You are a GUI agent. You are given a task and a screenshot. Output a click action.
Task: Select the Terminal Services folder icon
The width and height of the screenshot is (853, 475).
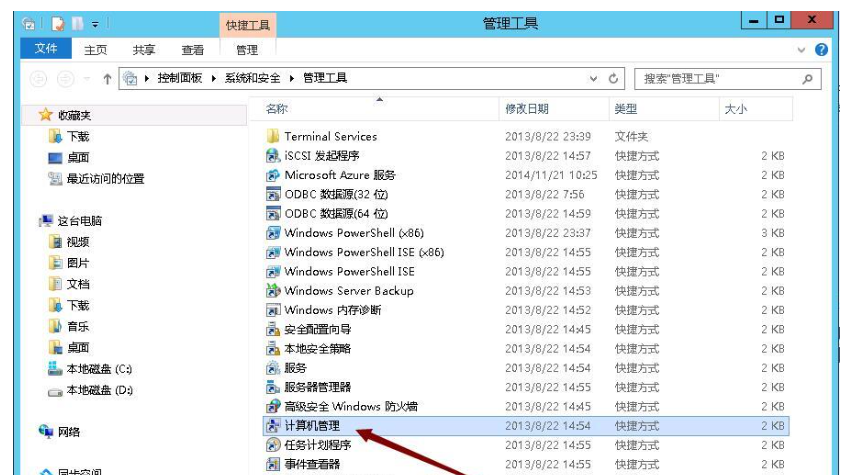pos(273,136)
